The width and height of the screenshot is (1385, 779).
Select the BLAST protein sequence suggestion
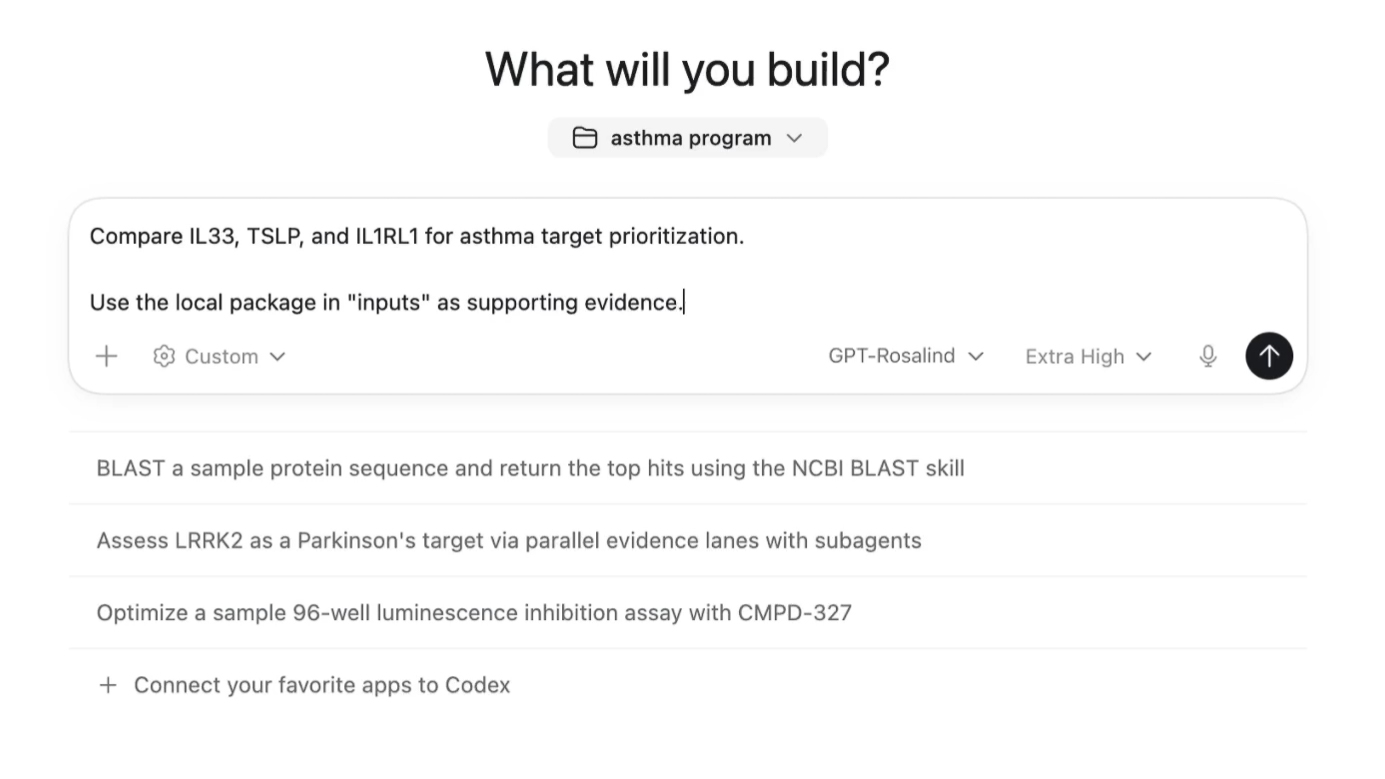coord(530,468)
